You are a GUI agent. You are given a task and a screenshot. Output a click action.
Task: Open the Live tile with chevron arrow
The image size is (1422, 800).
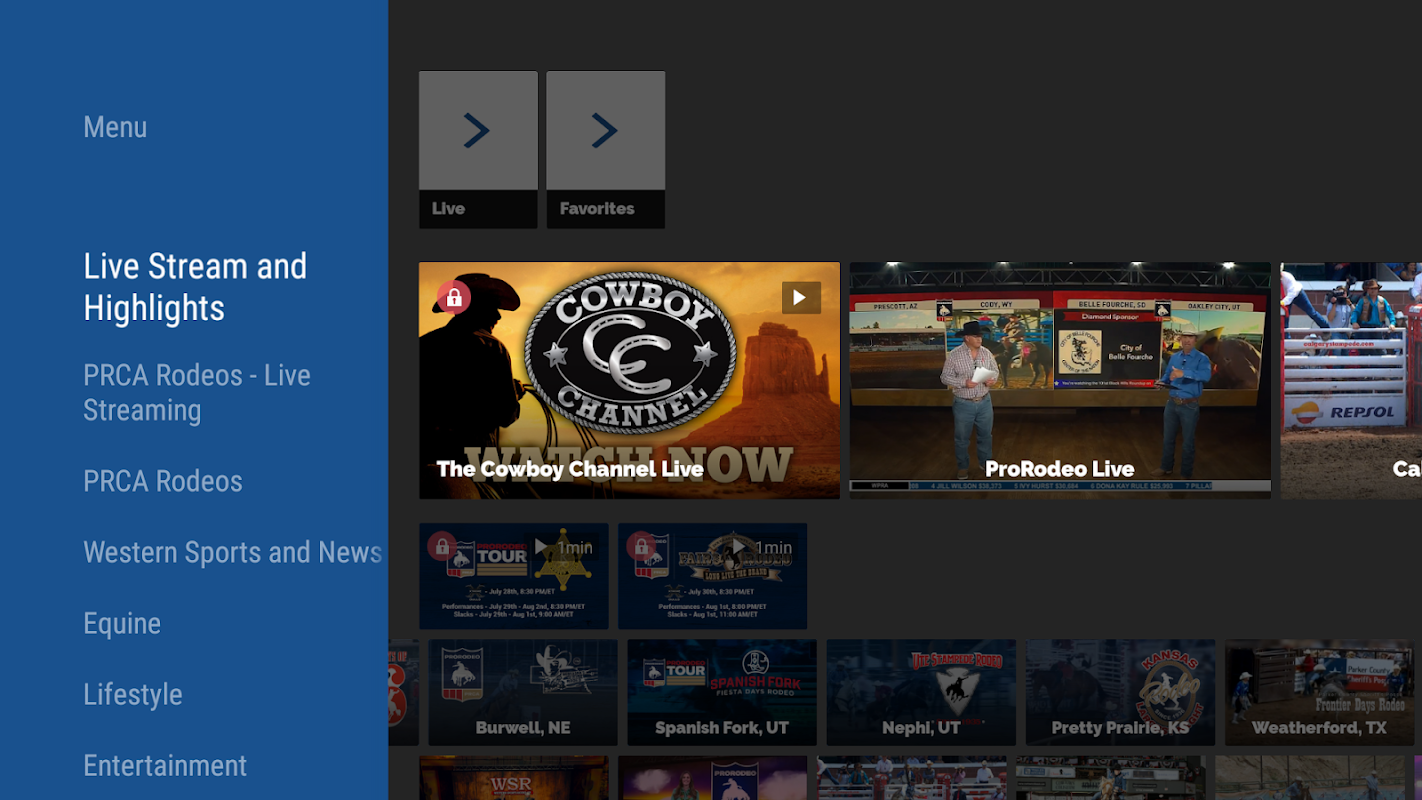coord(478,149)
